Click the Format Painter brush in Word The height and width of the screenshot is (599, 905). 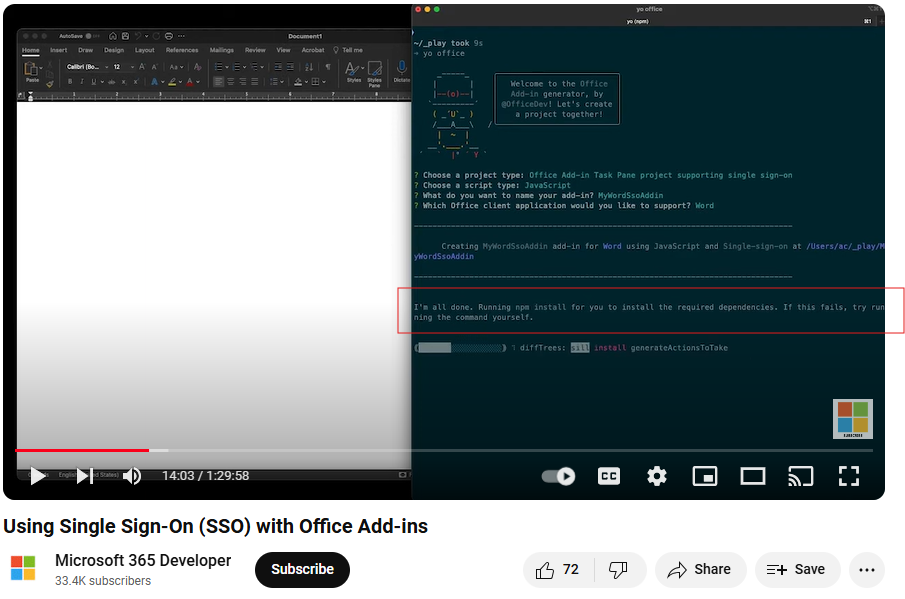(x=50, y=85)
